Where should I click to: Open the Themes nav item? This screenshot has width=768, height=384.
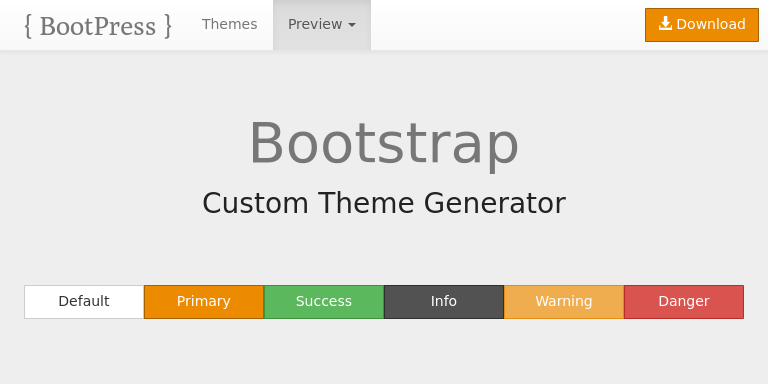pyautogui.click(x=230, y=24)
